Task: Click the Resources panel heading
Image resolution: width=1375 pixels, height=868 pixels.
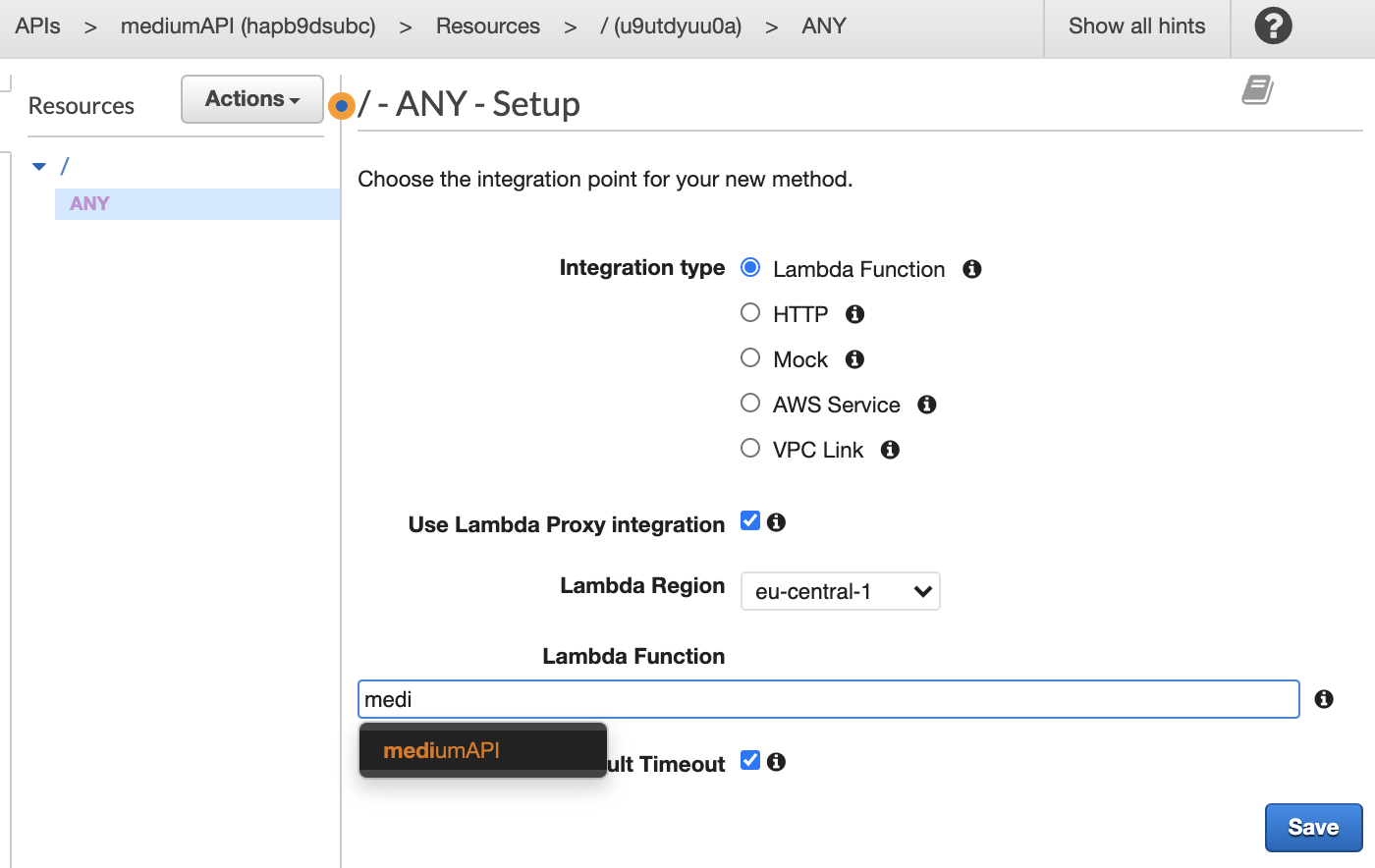Action: click(x=82, y=106)
